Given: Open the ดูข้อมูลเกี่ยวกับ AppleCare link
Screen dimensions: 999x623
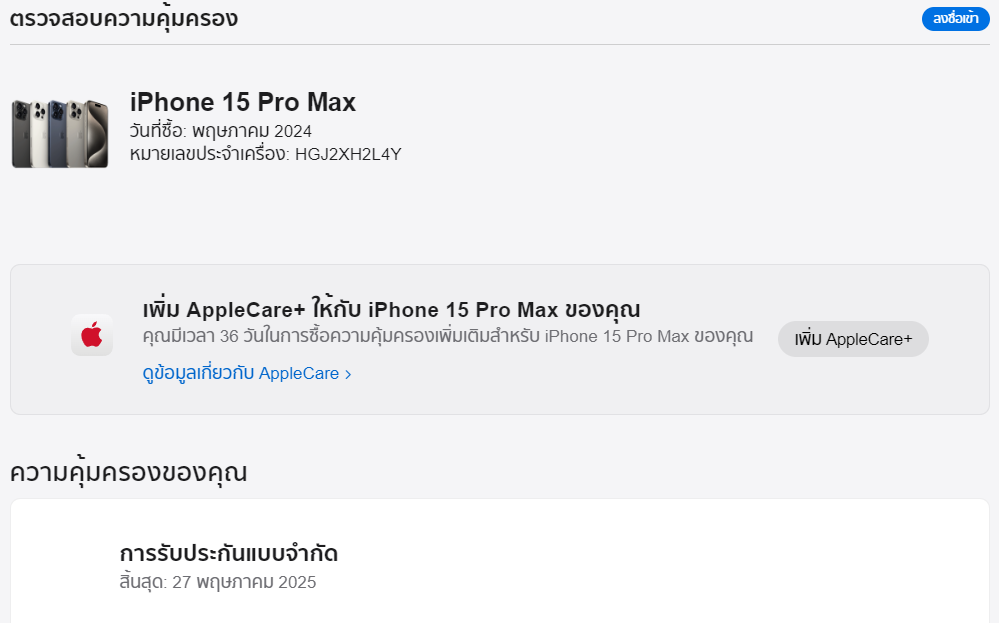Looking at the screenshot, I should pos(247,373).
